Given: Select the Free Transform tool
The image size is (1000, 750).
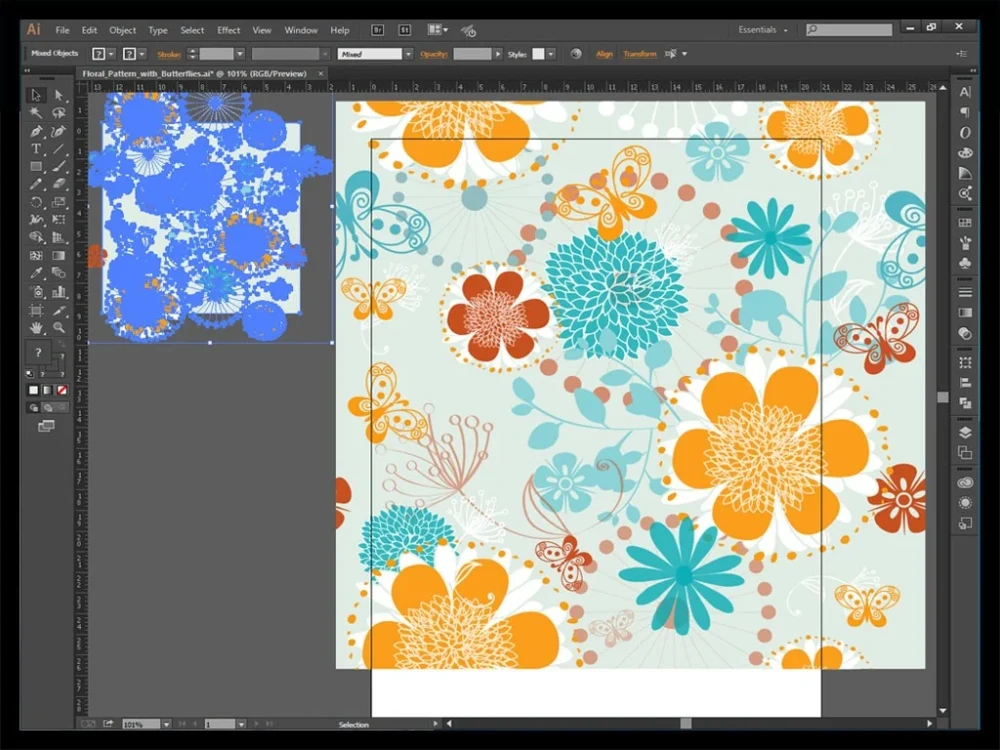Looking at the screenshot, I should (59, 220).
